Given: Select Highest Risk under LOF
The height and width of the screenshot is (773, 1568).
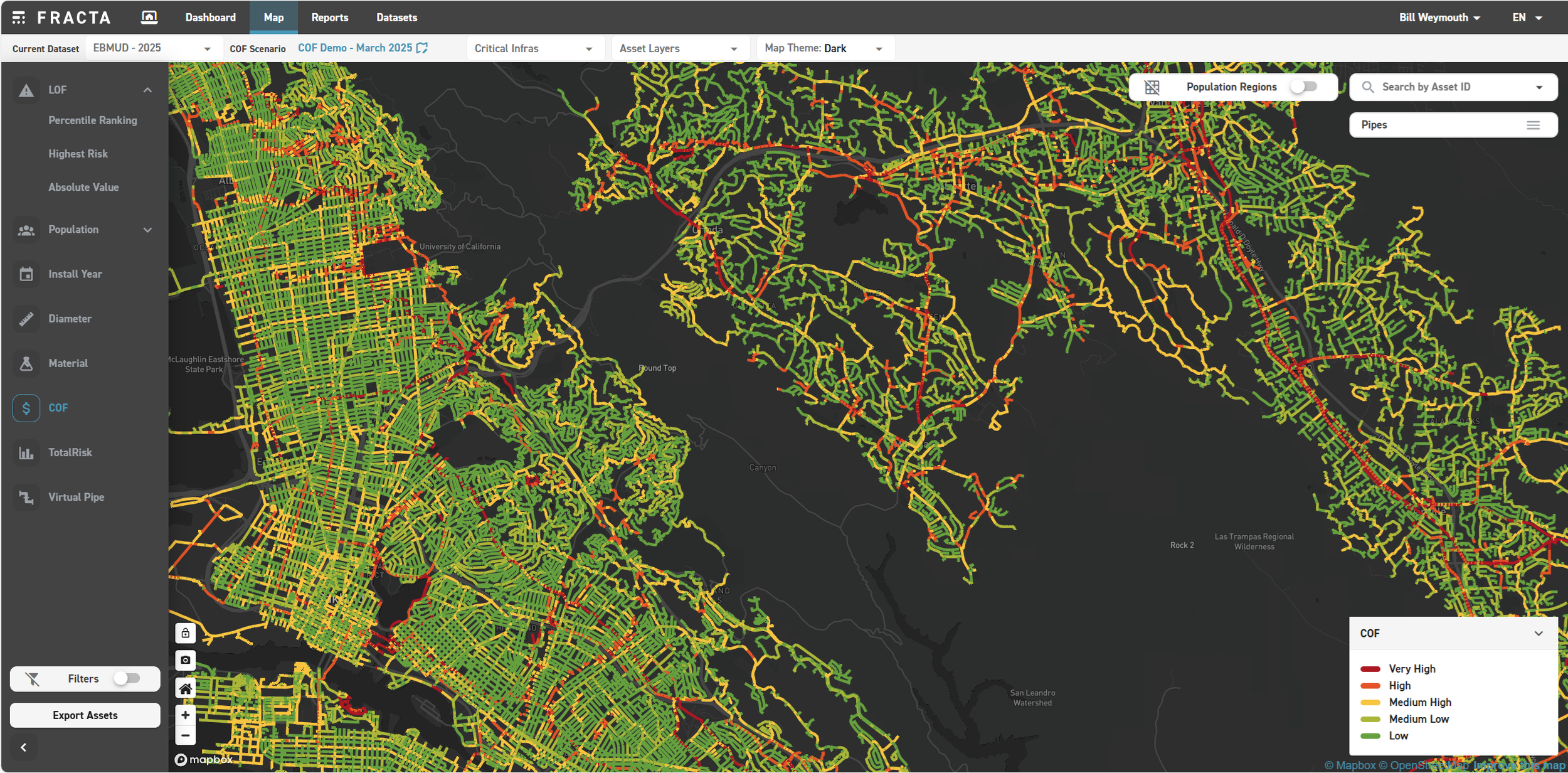Looking at the screenshot, I should [78, 154].
